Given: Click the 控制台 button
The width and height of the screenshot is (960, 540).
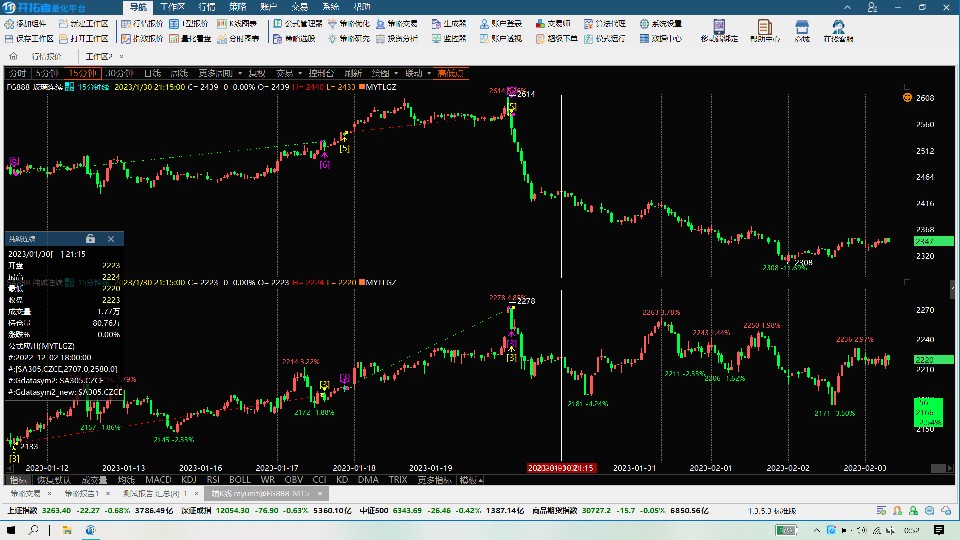Looking at the screenshot, I should coord(321,73).
